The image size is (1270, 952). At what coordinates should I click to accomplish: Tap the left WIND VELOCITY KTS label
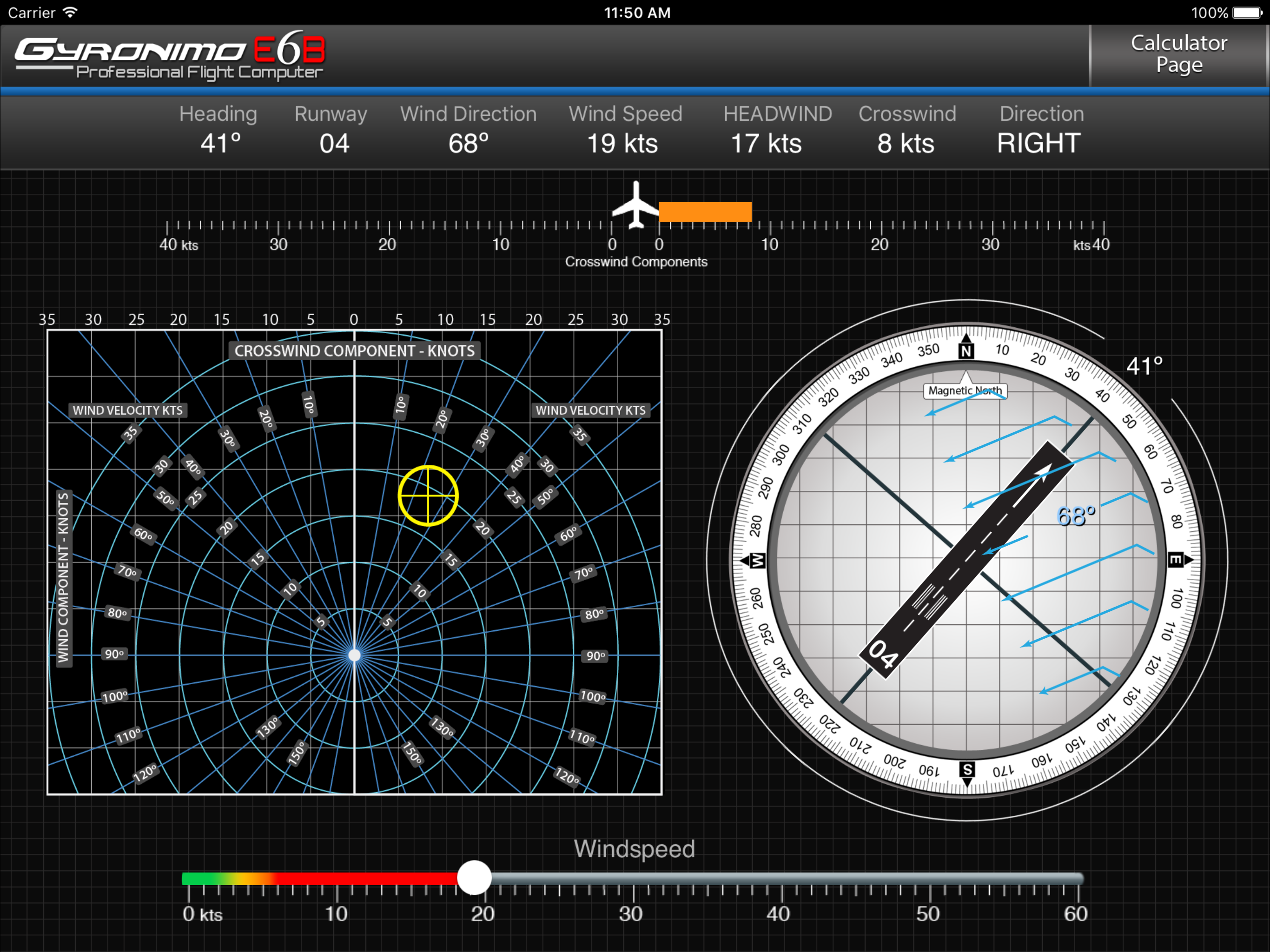[x=127, y=410]
